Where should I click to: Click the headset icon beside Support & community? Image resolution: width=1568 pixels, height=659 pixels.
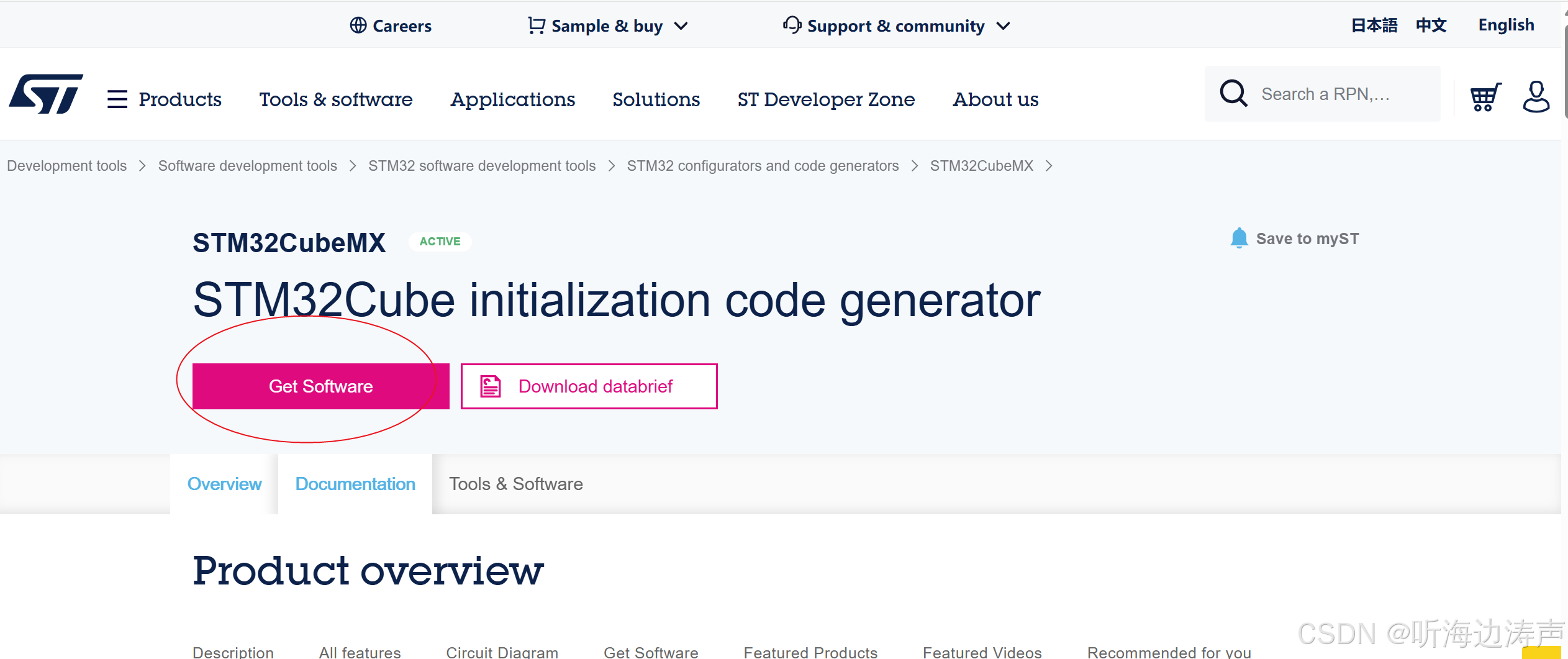tap(792, 25)
